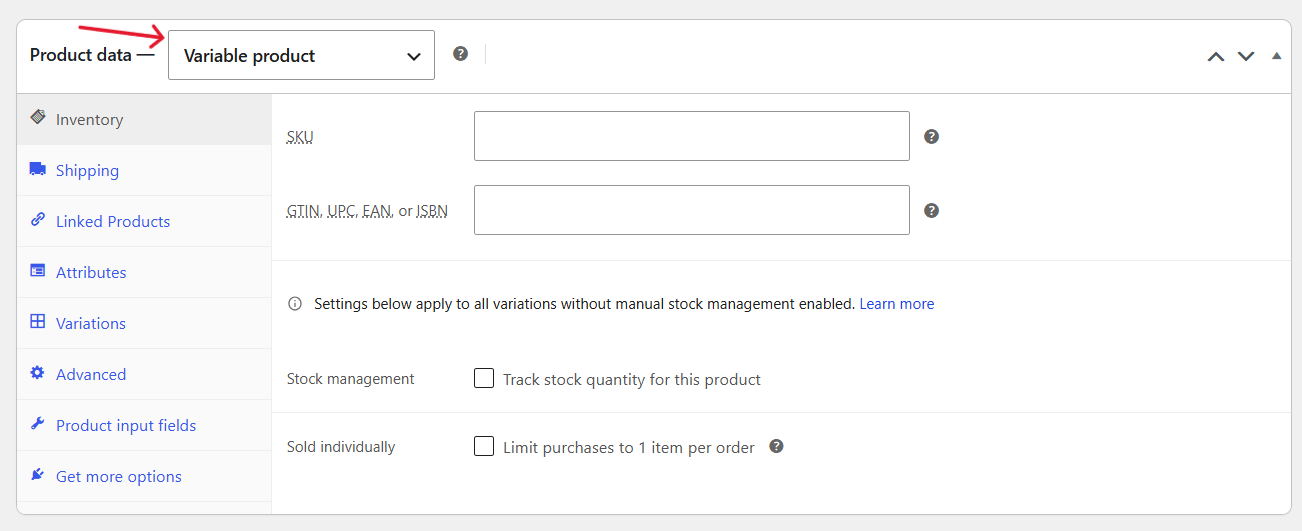Click the Product data heading

81,55
